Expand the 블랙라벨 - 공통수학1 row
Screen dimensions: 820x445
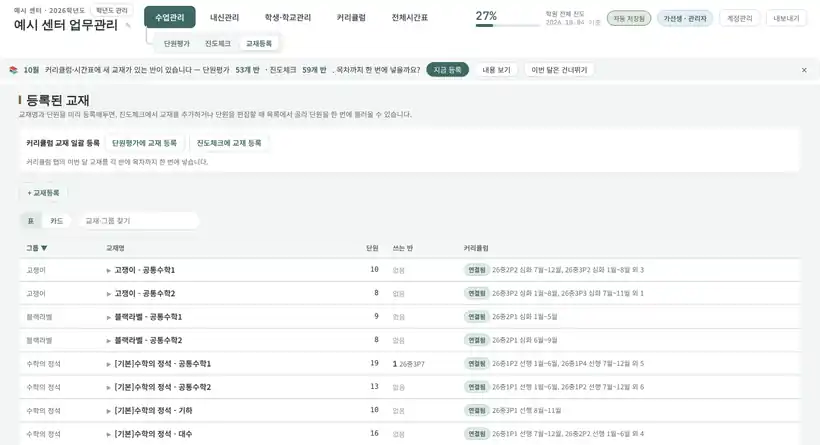(x=108, y=317)
